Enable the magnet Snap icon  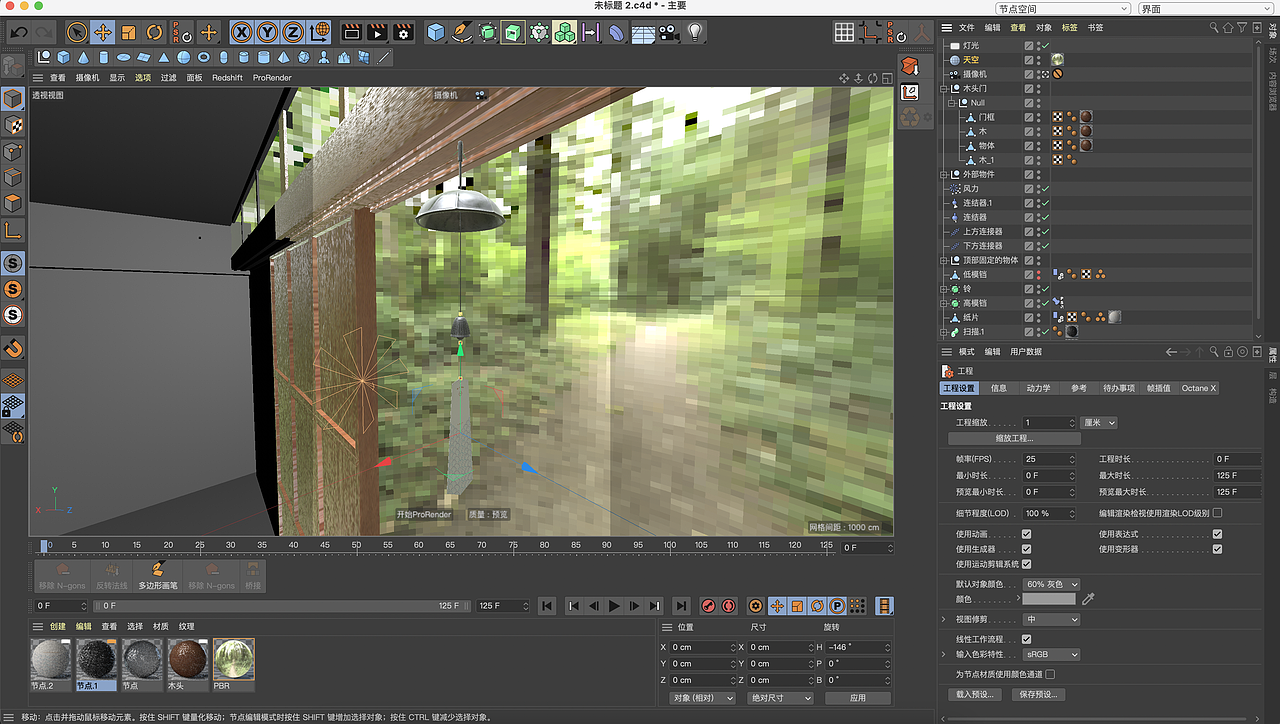pyautogui.click(x=13, y=348)
